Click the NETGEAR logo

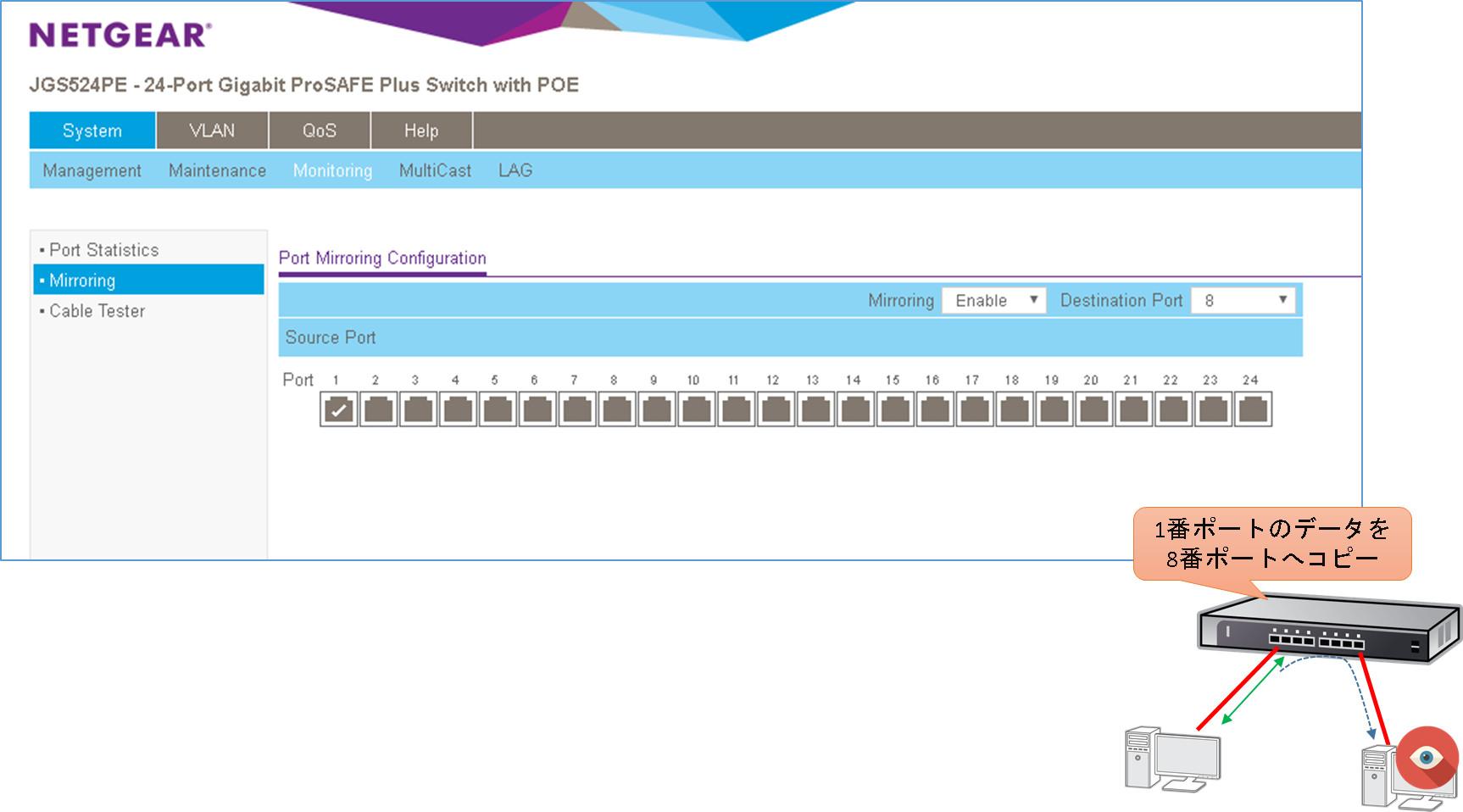pyautogui.click(x=120, y=35)
